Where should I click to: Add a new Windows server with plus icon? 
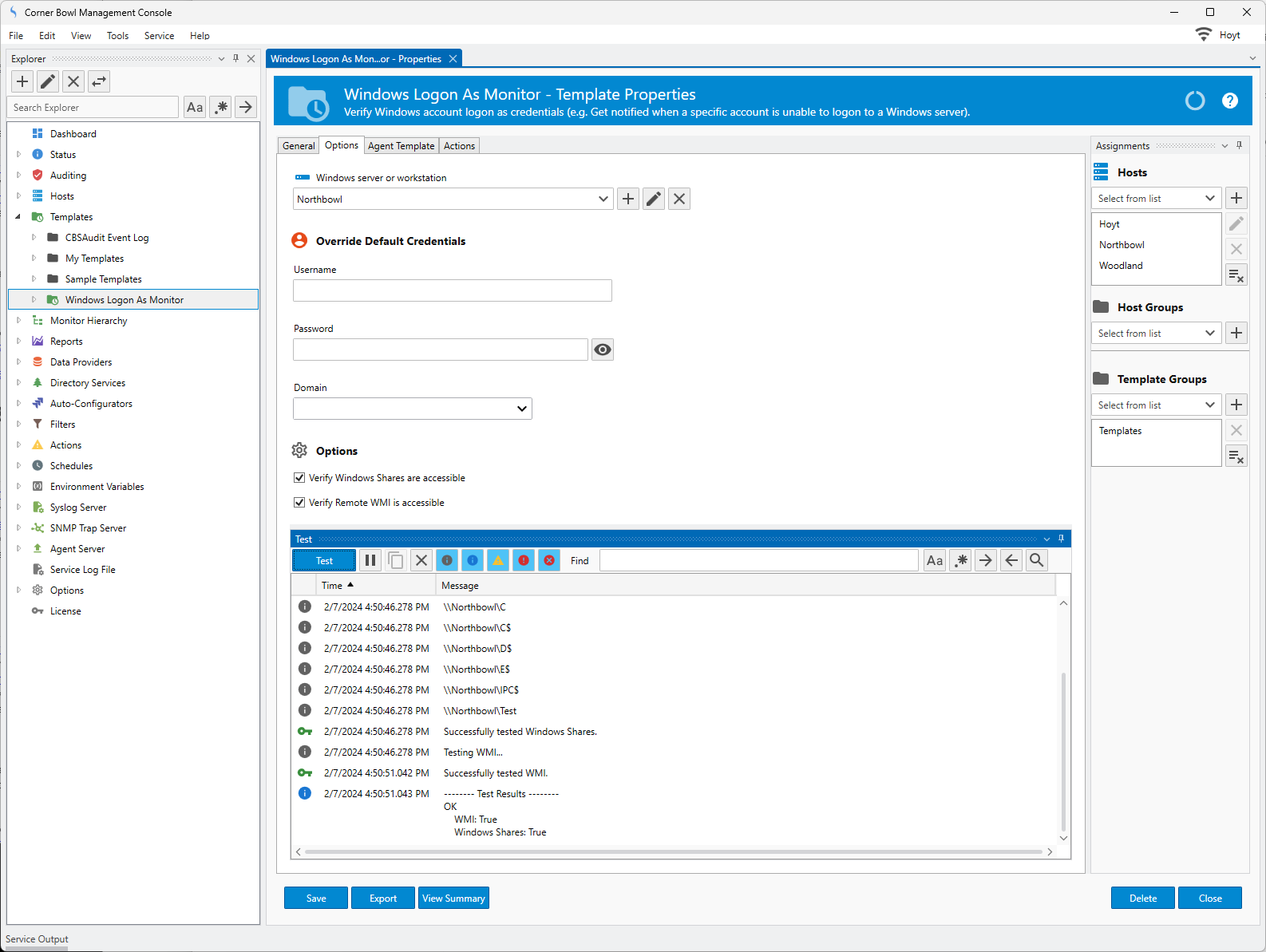(x=628, y=199)
